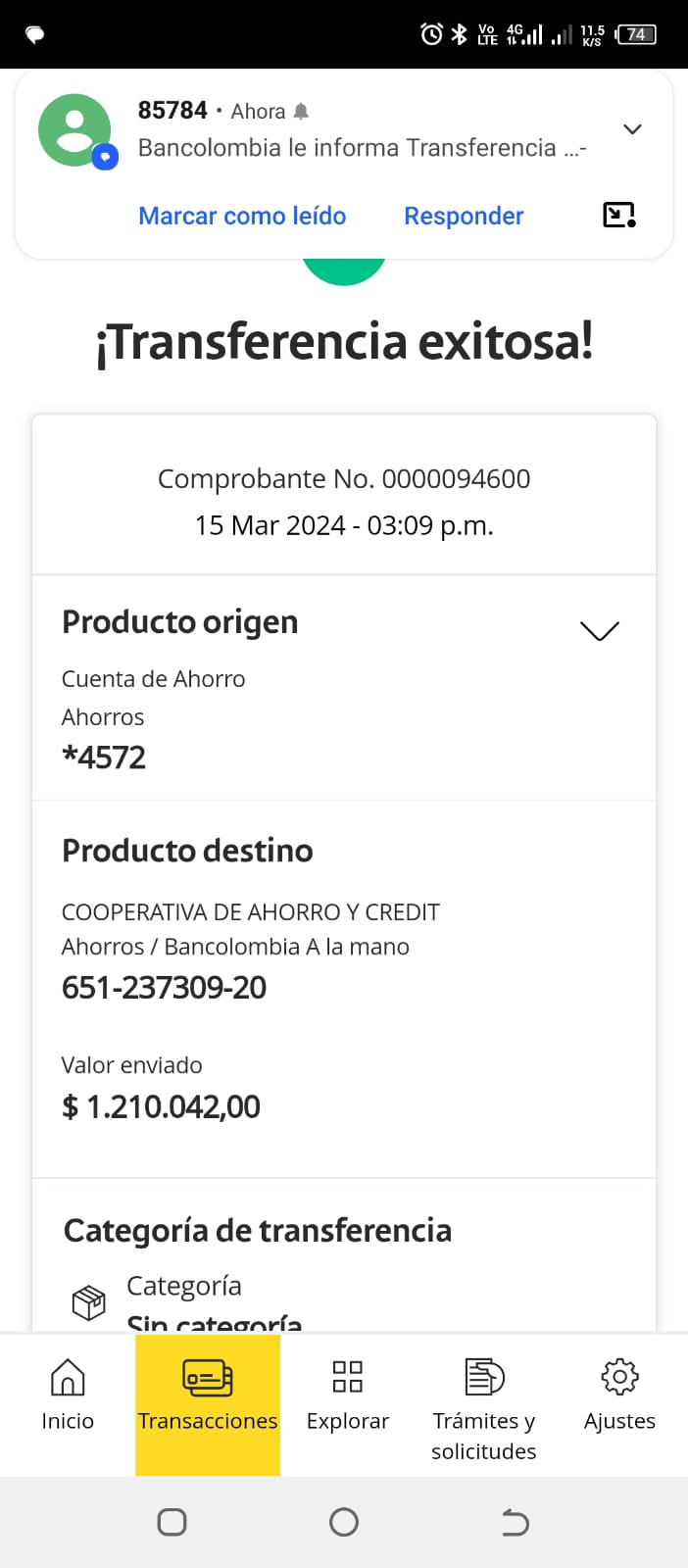The image size is (688, 1568).
Task: Expand the Bancolombia notification chevron
Action: pyautogui.click(x=633, y=129)
